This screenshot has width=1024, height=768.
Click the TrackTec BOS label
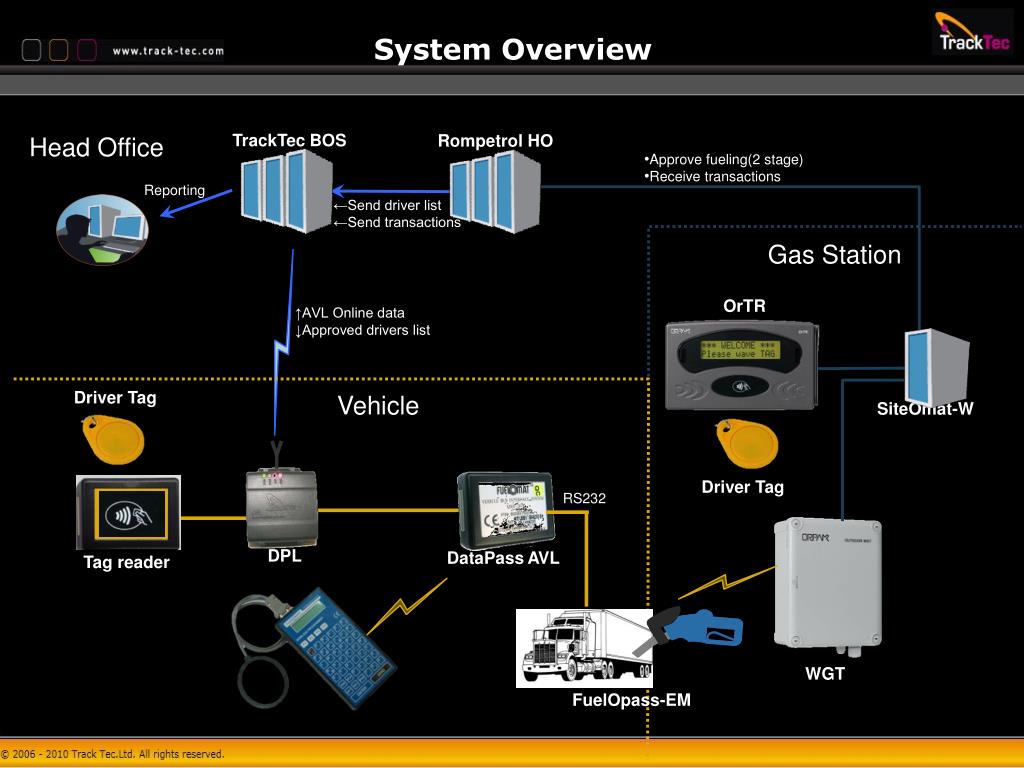coord(289,140)
